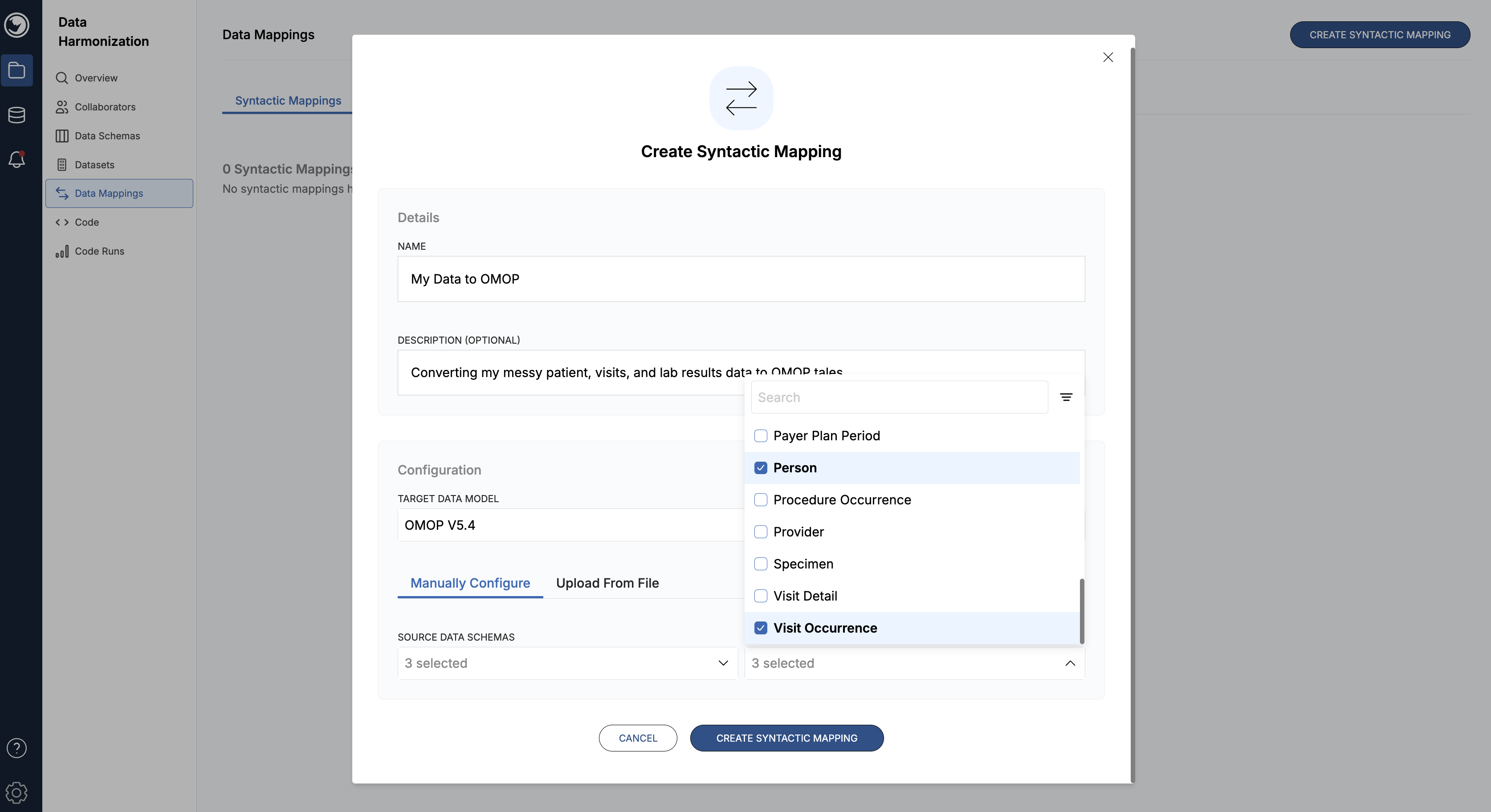Check the Specimen checkbox
The image size is (1491, 812).
[761, 564]
